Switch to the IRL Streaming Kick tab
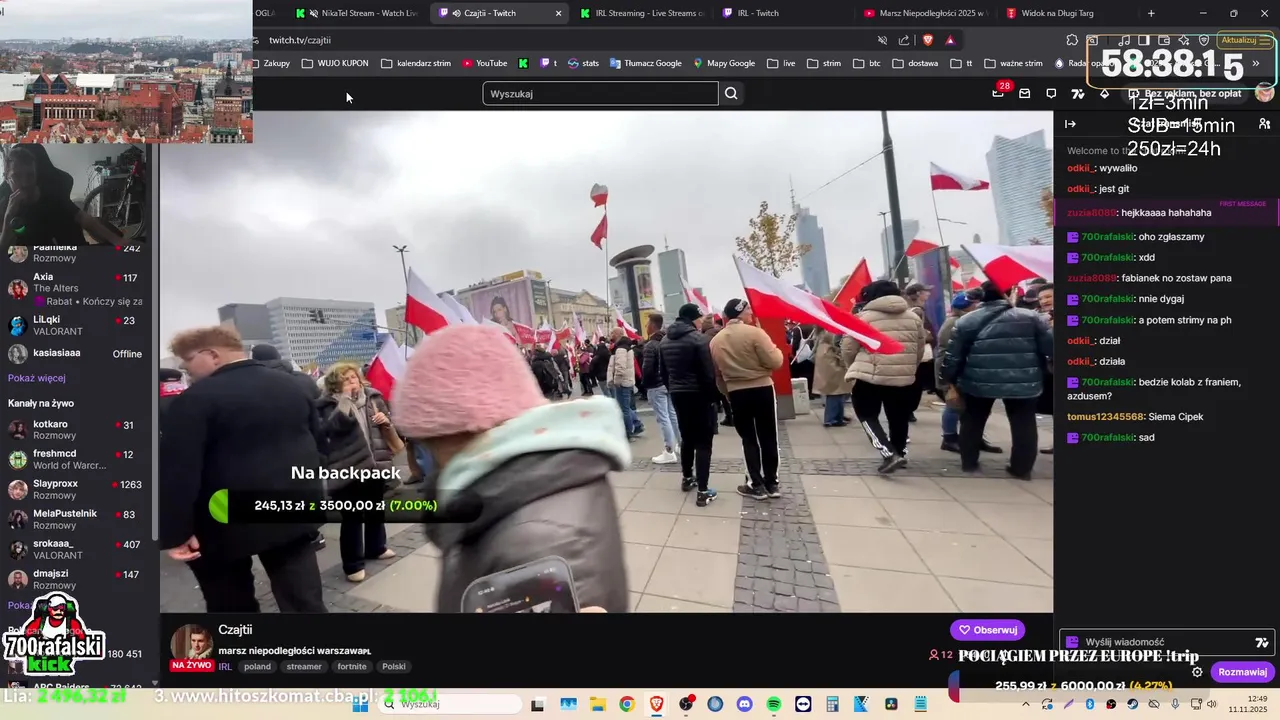The width and height of the screenshot is (1280, 720). pyautogui.click(x=644, y=13)
